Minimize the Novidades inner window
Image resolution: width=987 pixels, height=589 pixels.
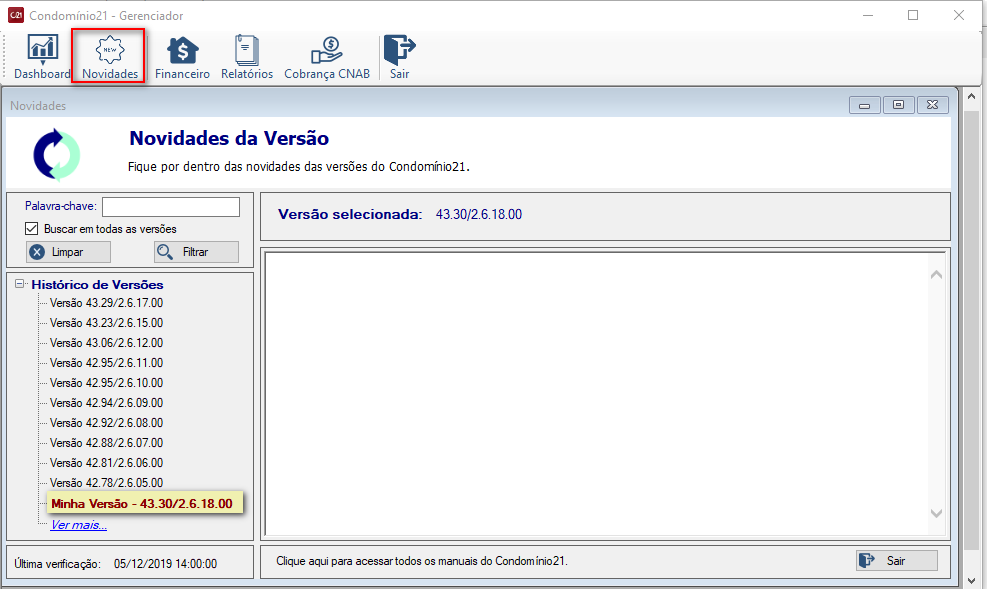pos(864,105)
